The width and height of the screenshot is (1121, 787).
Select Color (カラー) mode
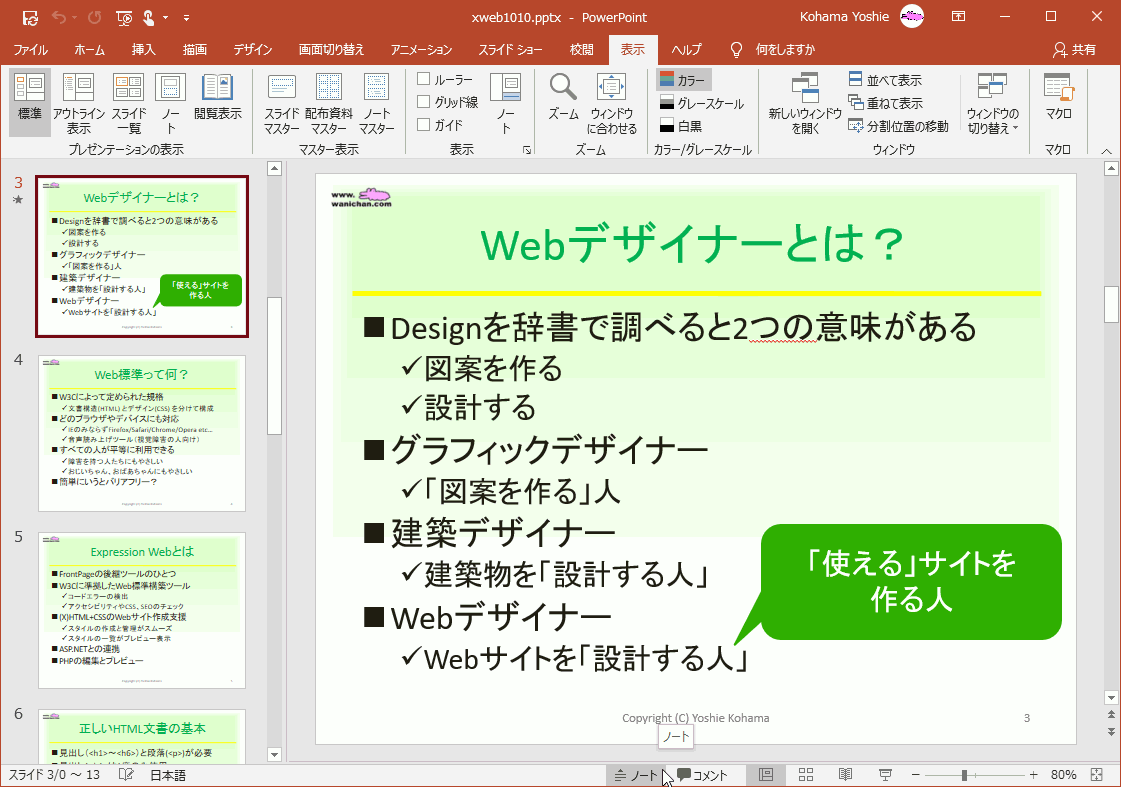point(683,79)
